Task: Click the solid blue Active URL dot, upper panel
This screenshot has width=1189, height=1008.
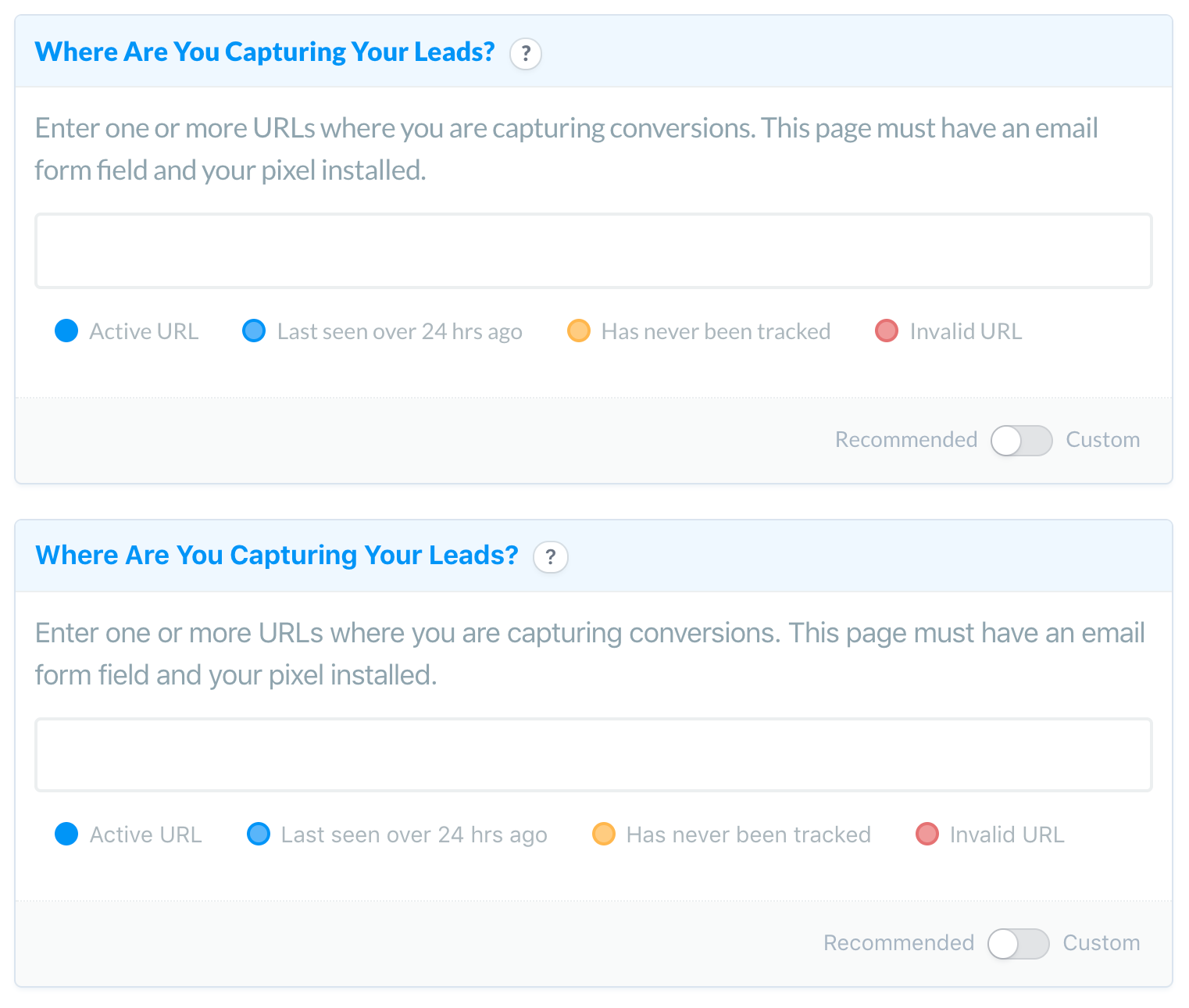Action: coord(67,331)
